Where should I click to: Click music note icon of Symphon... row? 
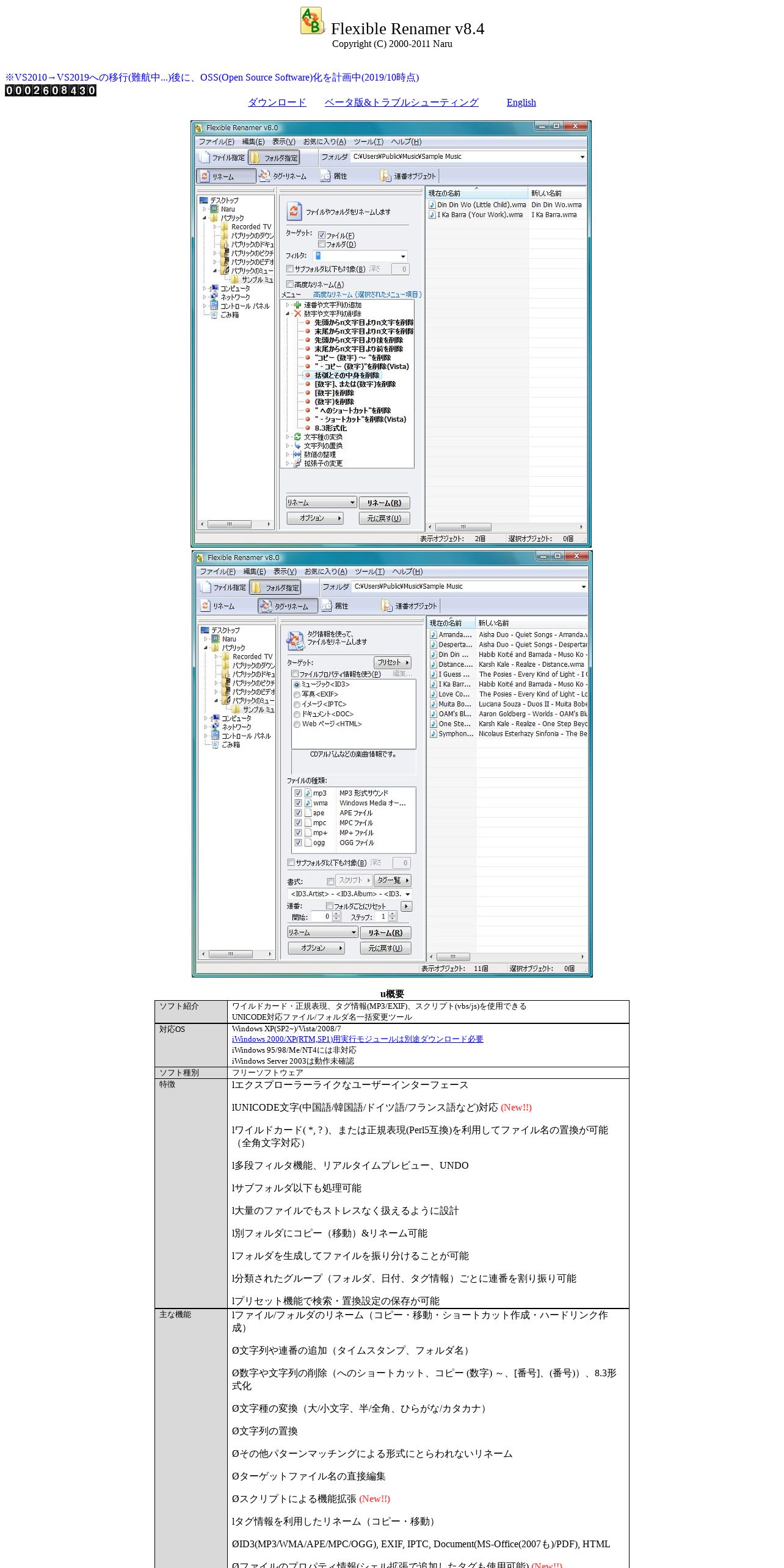pyautogui.click(x=434, y=734)
